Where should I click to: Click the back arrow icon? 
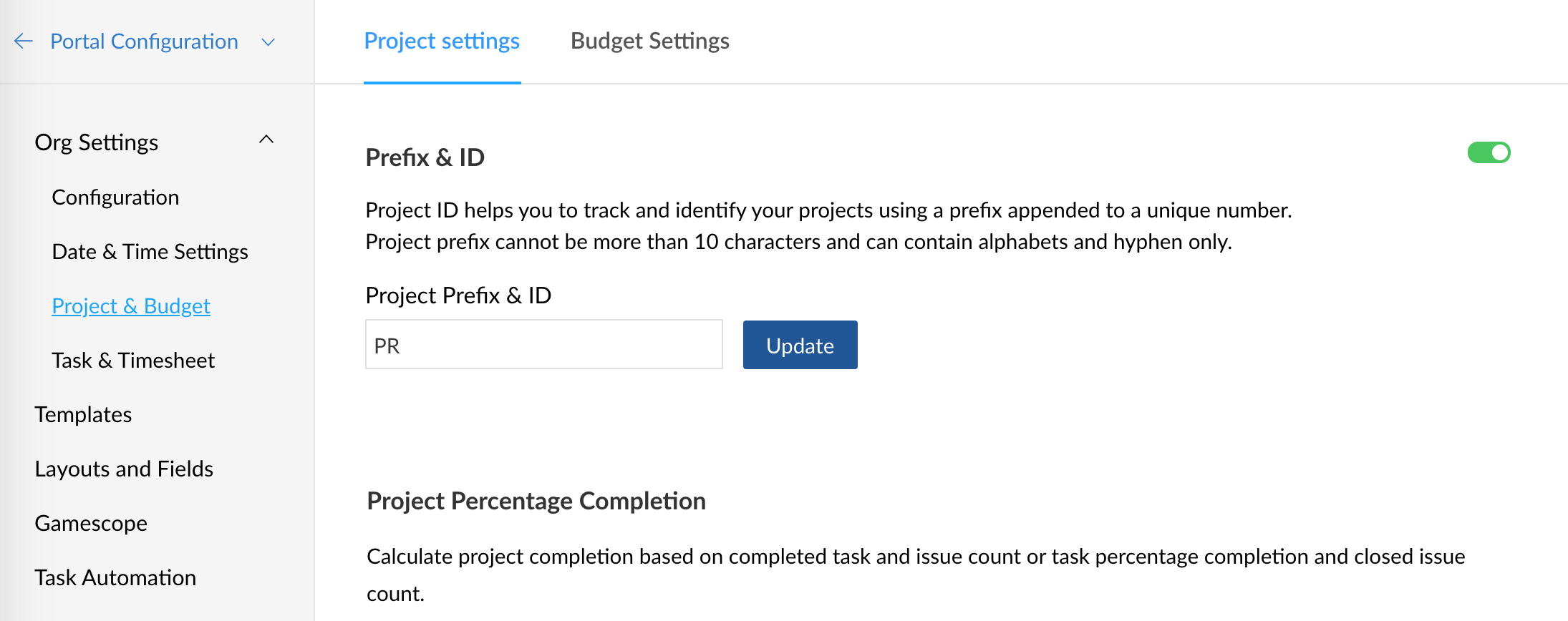click(x=24, y=41)
